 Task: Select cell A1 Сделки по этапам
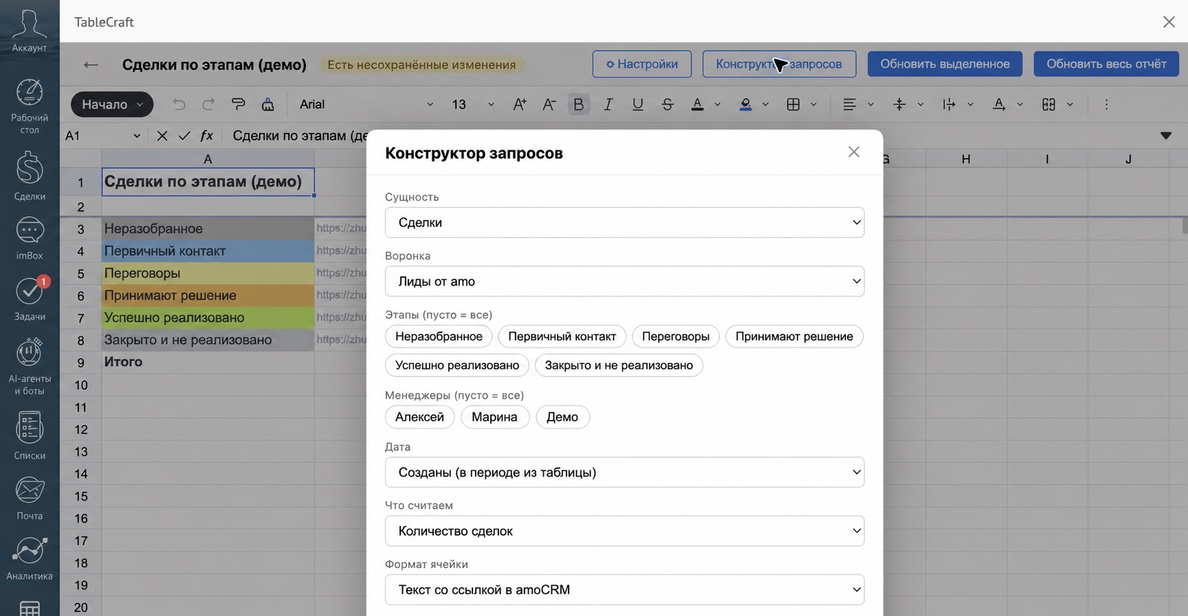(x=208, y=182)
